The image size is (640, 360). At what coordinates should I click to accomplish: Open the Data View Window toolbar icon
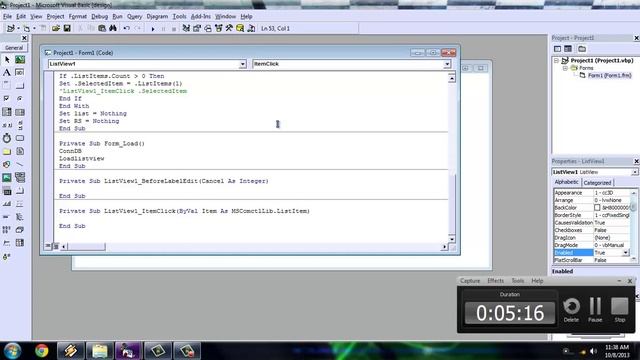(240, 28)
